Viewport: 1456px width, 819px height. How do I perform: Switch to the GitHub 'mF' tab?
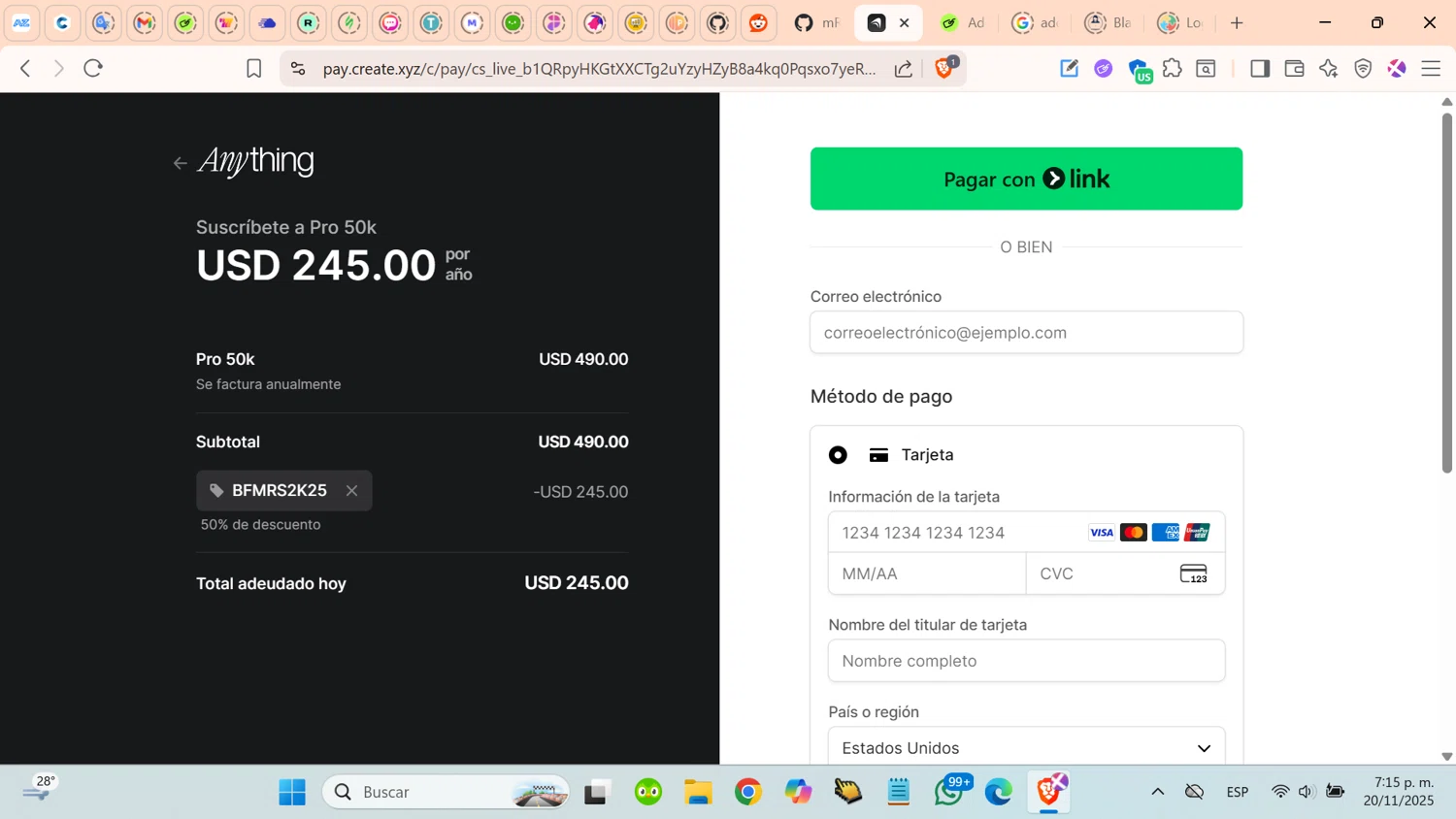816,22
